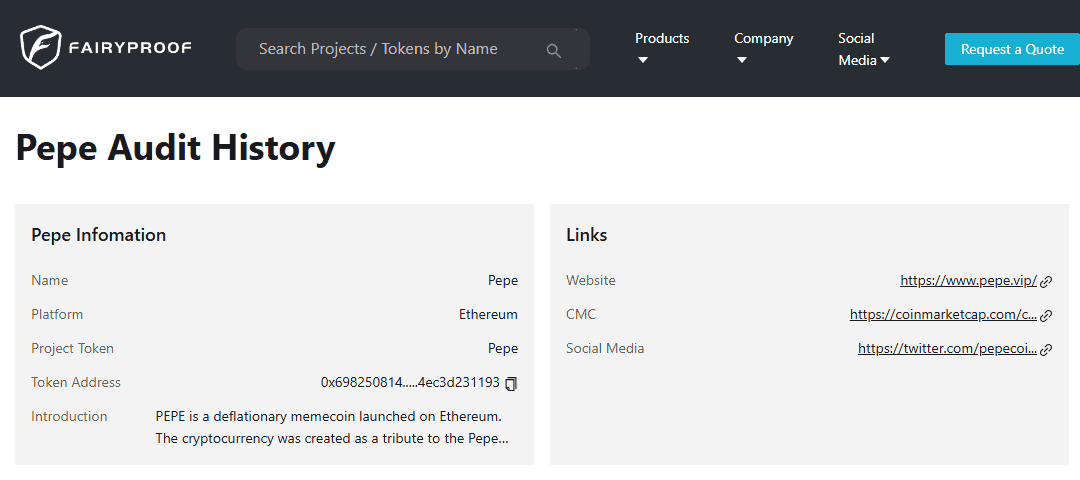Click the Platform label
Image resolution: width=1080 pixels, height=480 pixels.
coord(57,315)
